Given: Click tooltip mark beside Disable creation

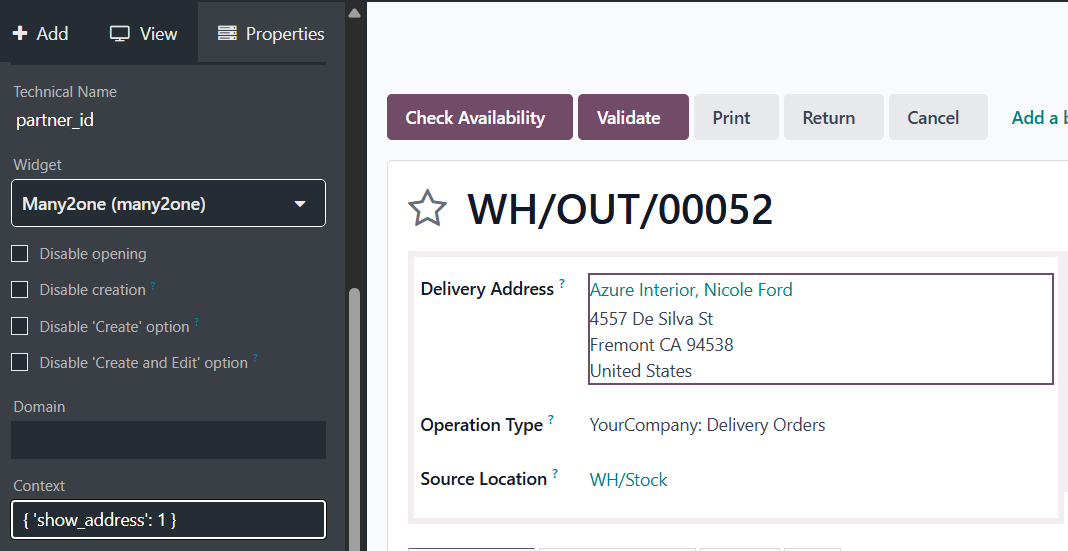Looking at the screenshot, I should 153,285.
